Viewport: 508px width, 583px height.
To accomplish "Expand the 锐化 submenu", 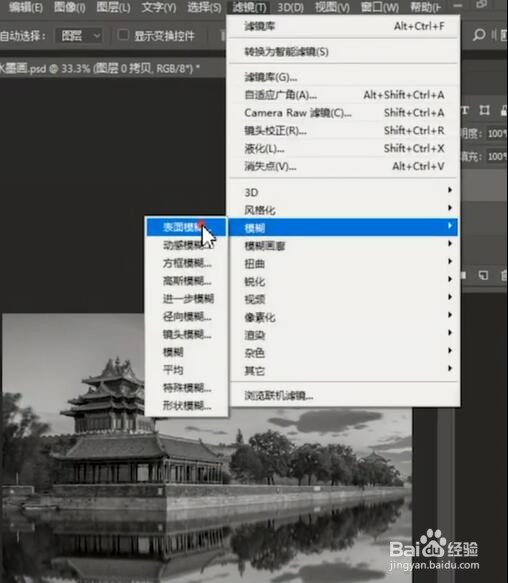I will pyautogui.click(x=343, y=281).
